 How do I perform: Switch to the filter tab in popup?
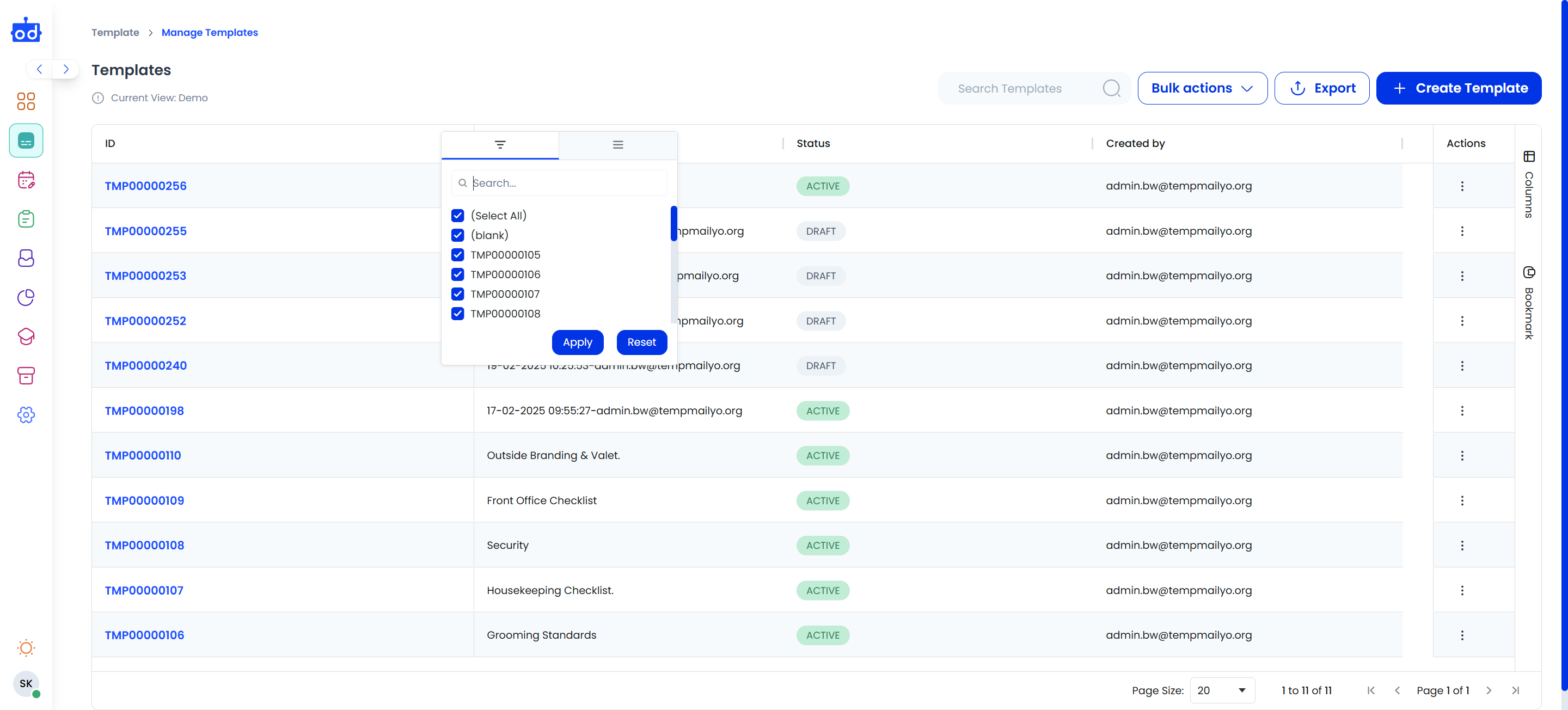point(500,145)
